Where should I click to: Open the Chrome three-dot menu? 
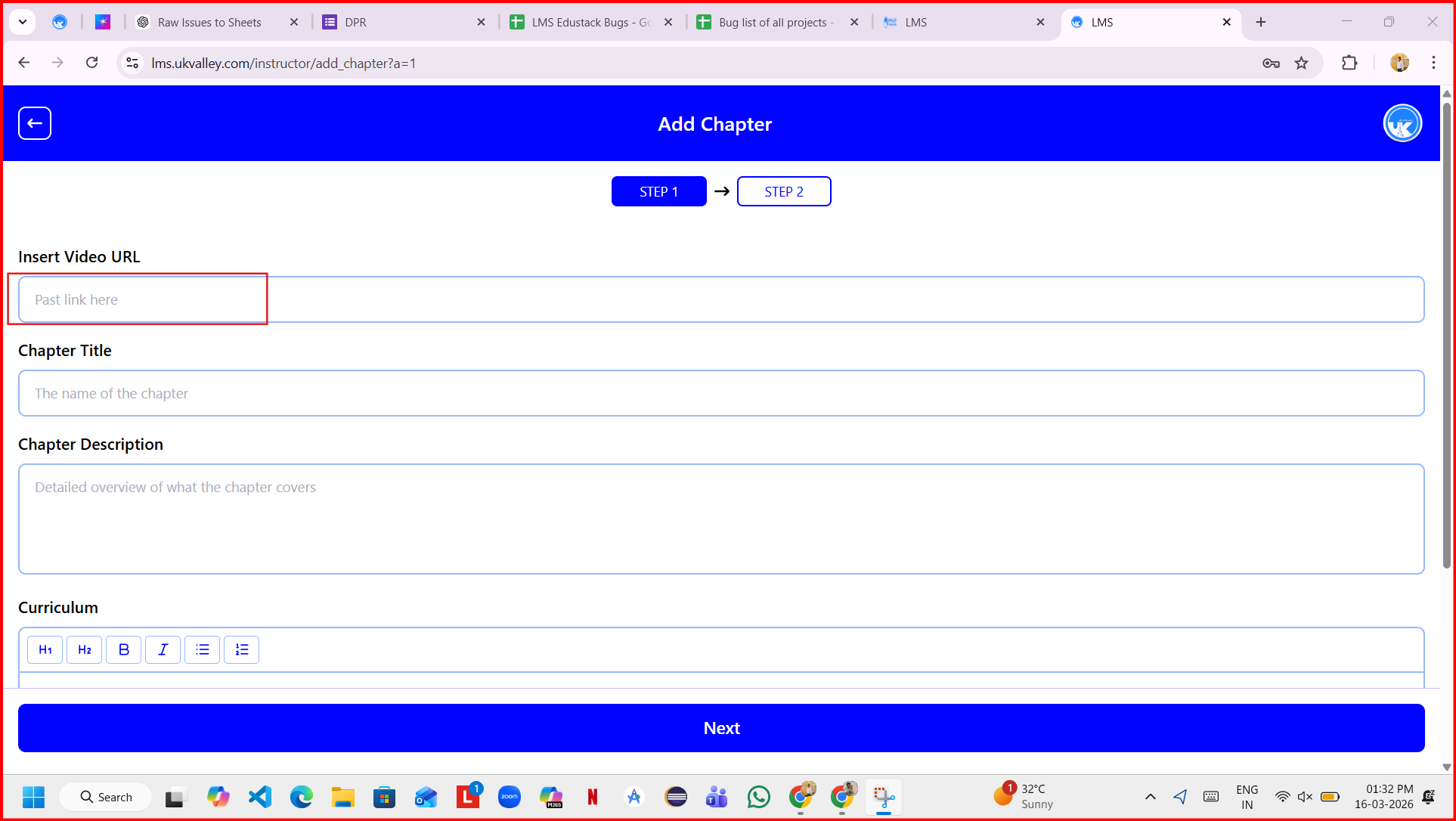pos(1433,63)
